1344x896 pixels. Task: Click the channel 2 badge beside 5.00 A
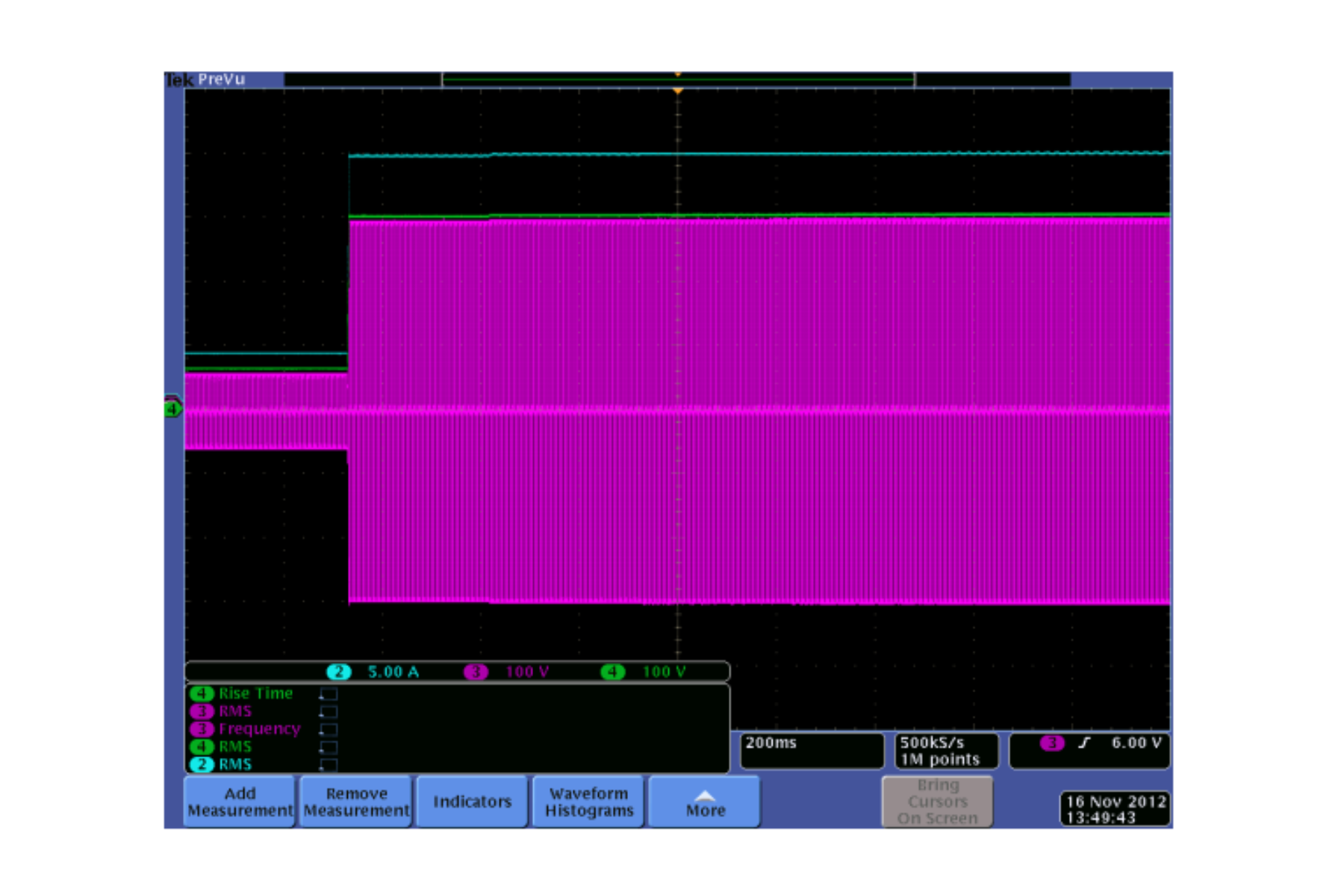point(339,671)
